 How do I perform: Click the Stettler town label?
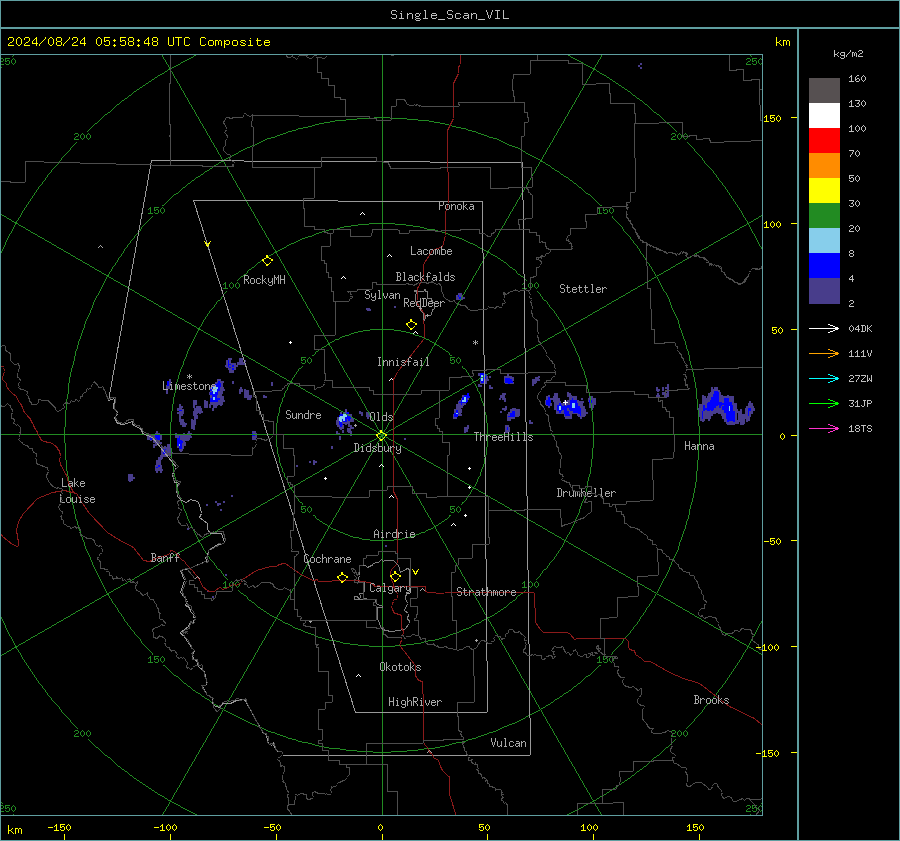583,289
